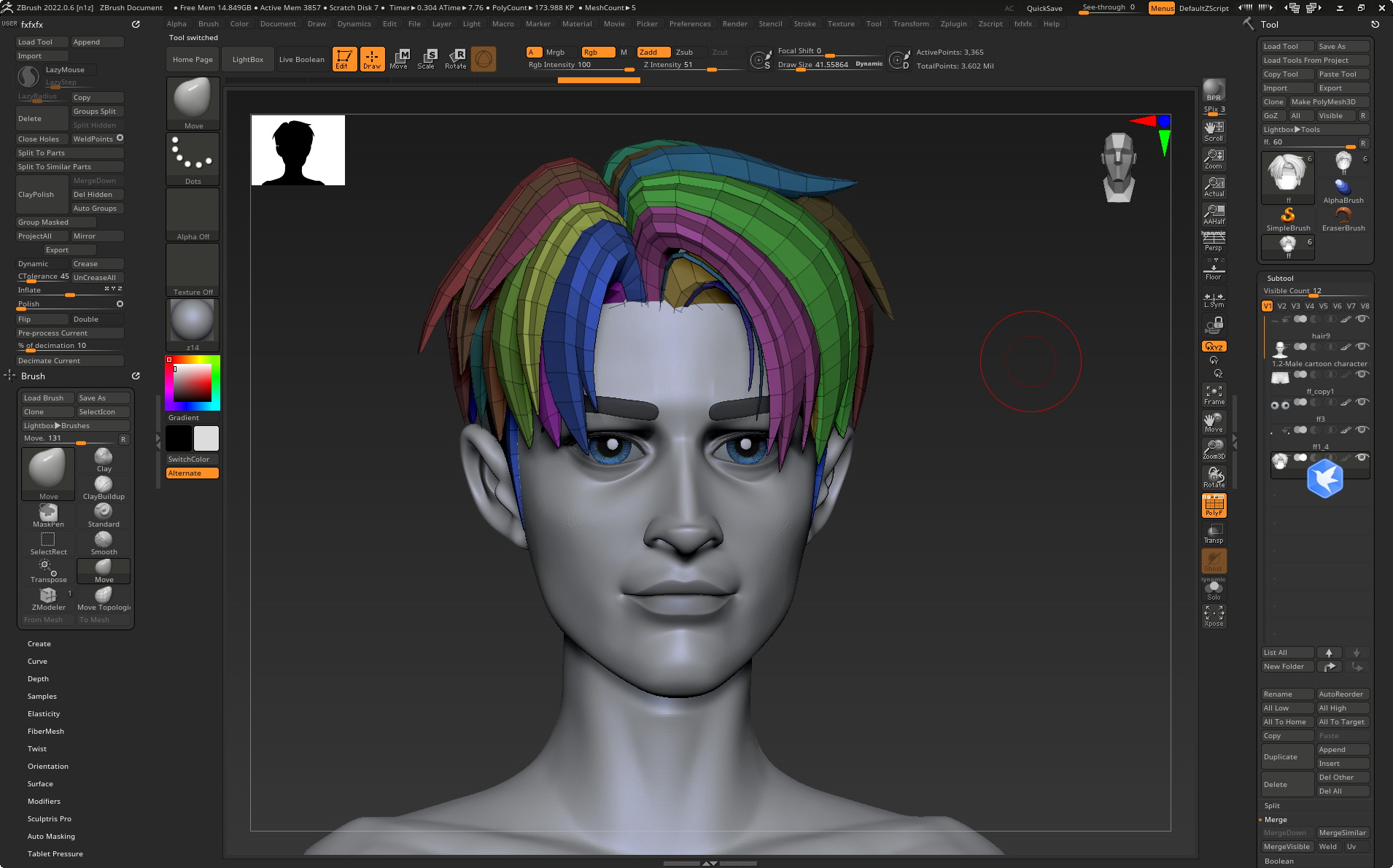Screen dimensions: 1393x868
Task: Click the BPR render button
Action: point(1214,90)
